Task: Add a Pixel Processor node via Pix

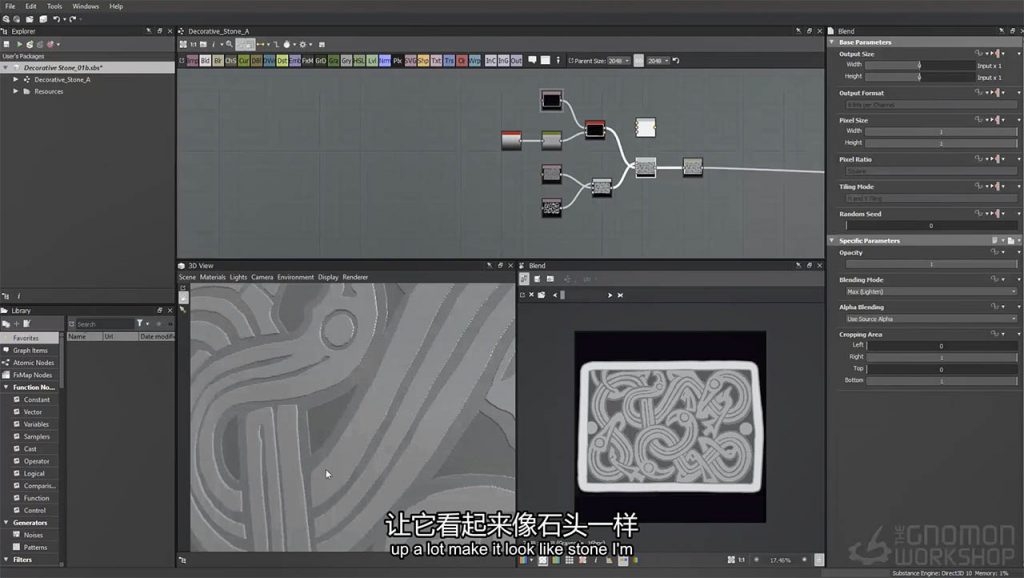Action: tap(398, 61)
